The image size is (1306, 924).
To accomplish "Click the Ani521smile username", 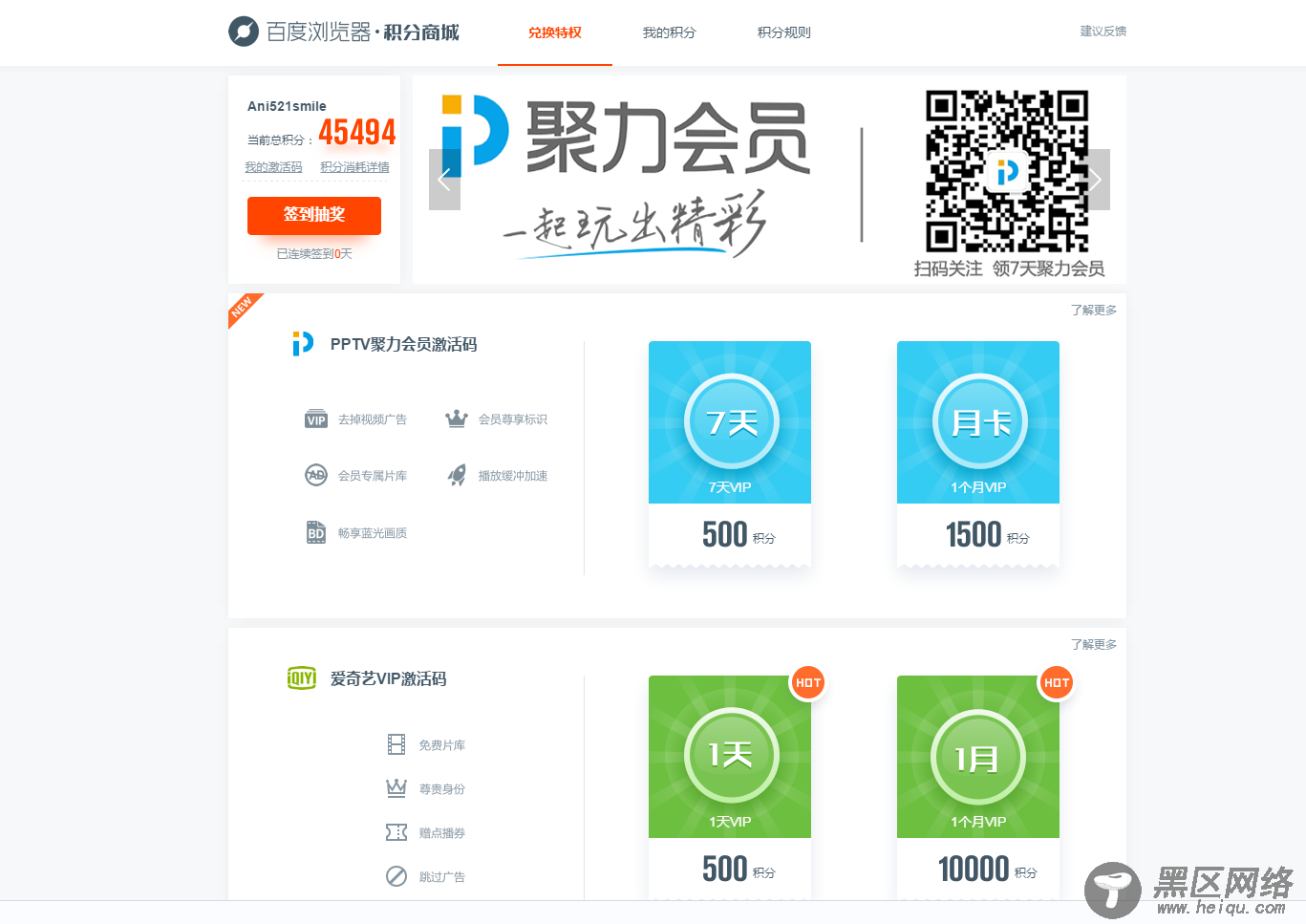I will 287,106.
